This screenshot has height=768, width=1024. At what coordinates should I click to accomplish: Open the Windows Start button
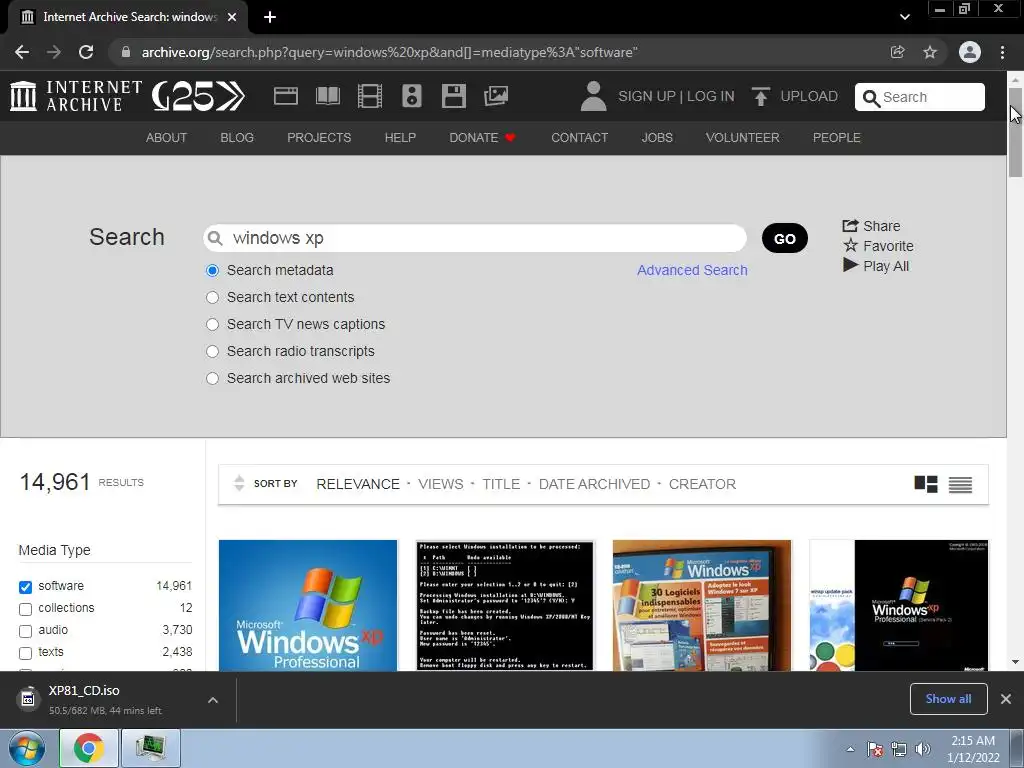[x=27, y=748]
